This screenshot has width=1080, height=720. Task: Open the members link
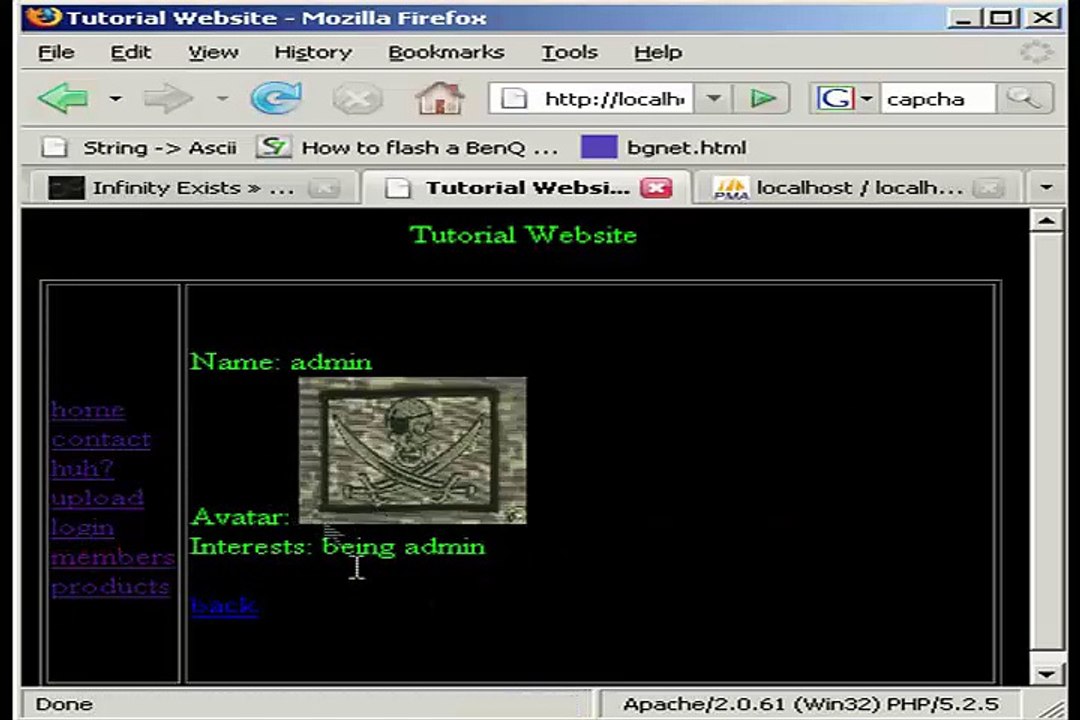coord(113,557)
